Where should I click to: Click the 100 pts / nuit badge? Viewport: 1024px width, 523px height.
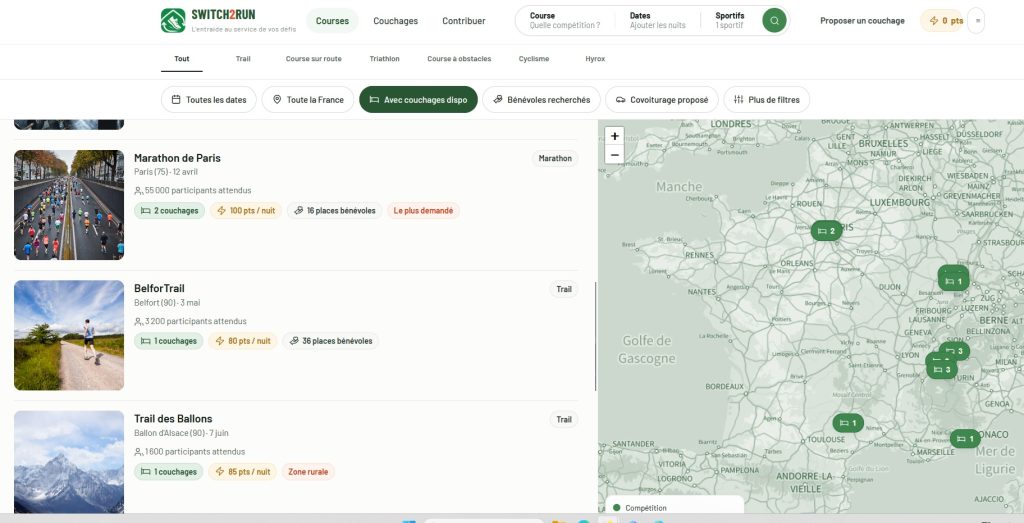pos(246,211)
